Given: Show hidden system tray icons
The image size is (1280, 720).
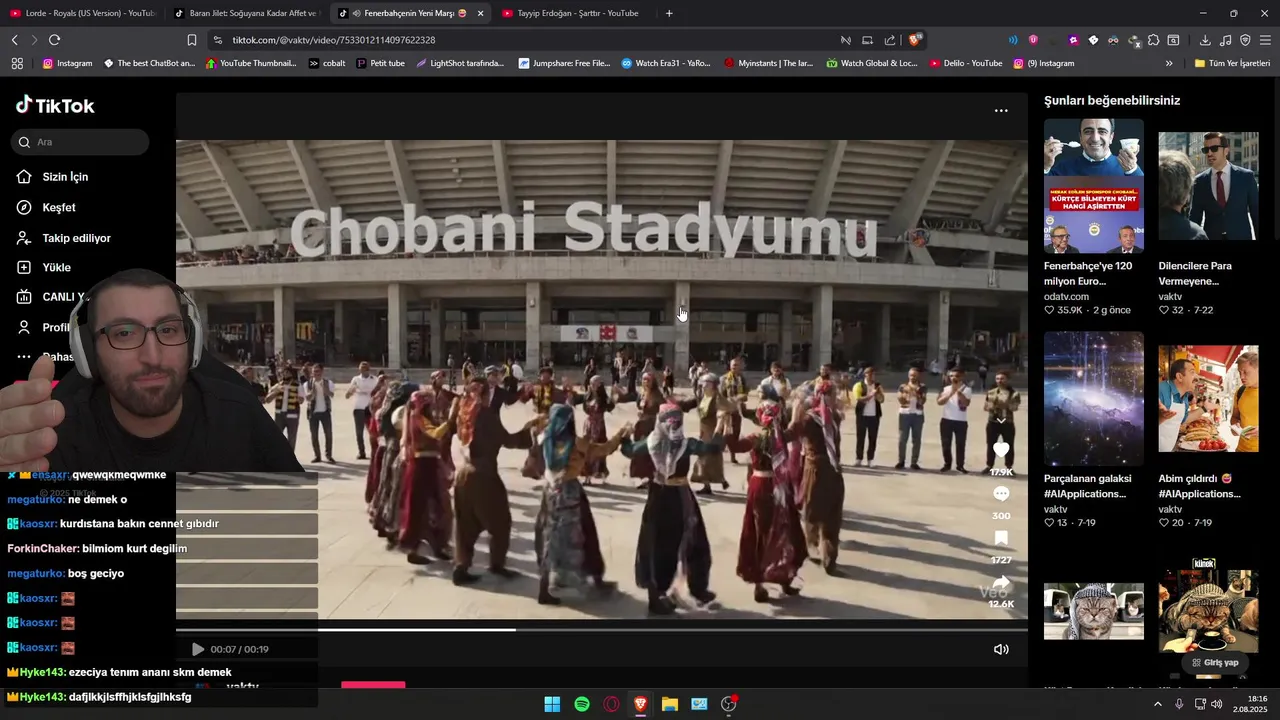Looking at the screenshot, I should click(x=1158, y=704).
